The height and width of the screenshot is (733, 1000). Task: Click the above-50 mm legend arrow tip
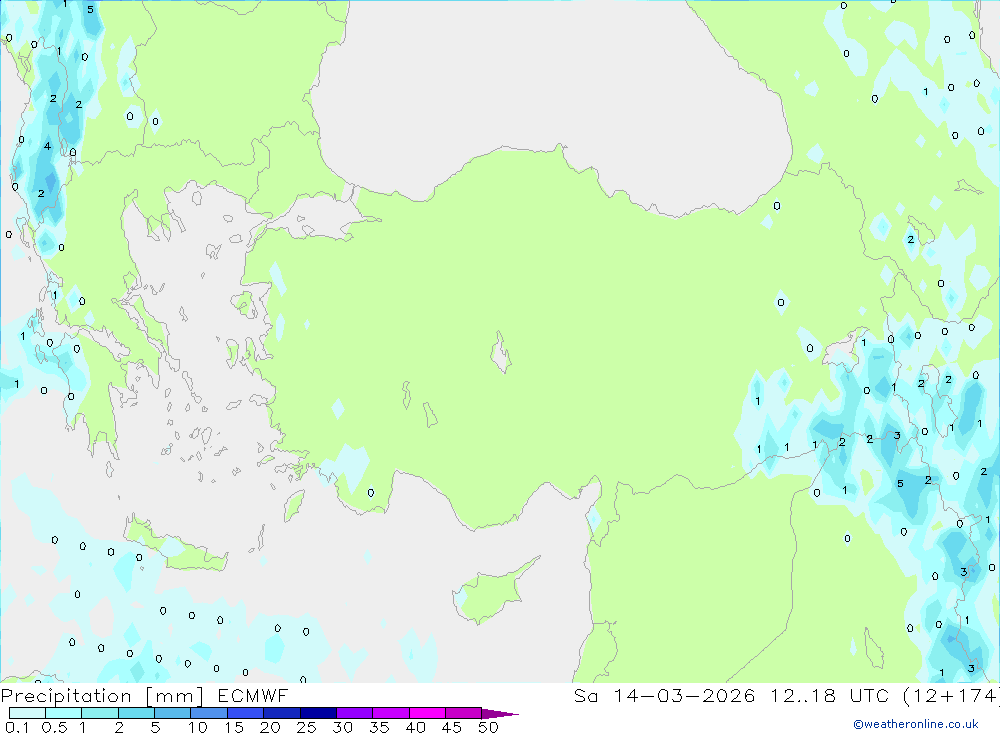[501, 714]
